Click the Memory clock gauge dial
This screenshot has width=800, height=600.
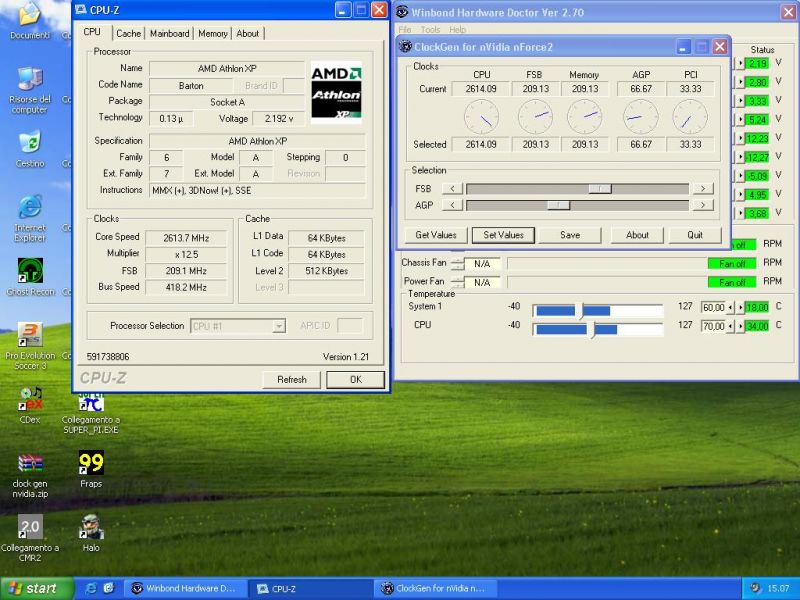coord(585,116)
